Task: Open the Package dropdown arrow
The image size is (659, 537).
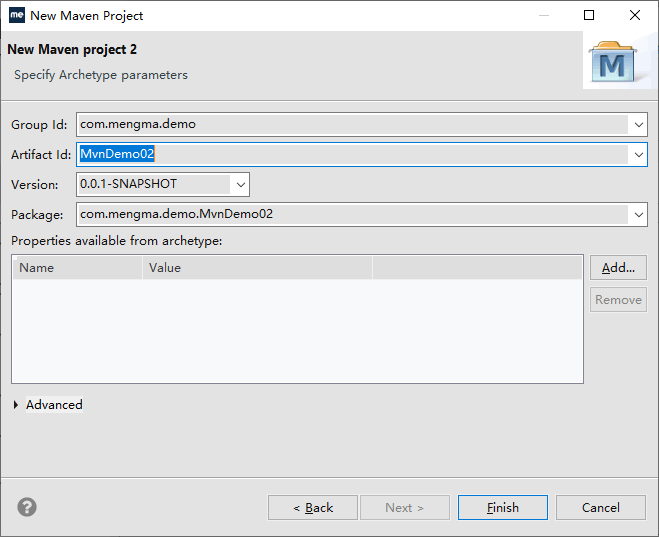Action: [x=638, y=214]
